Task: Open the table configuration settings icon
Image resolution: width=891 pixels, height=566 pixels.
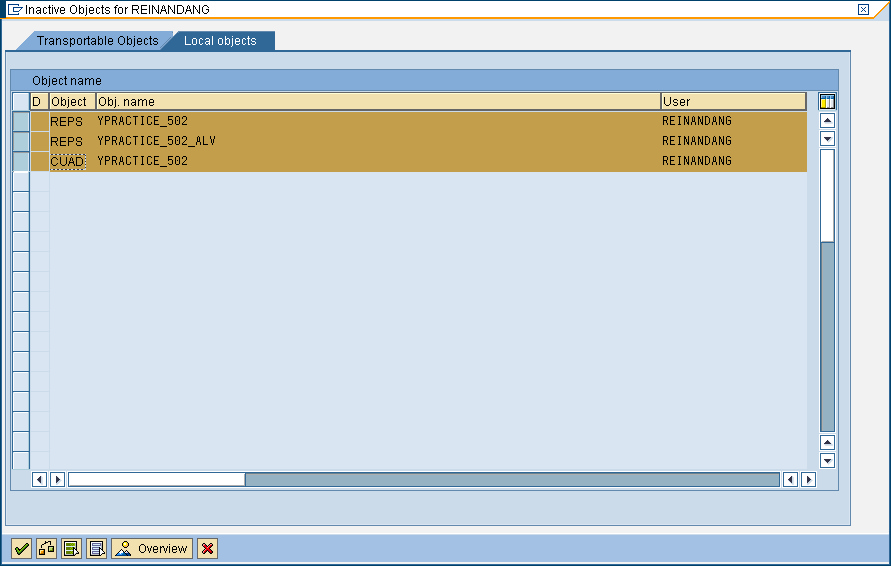Action: coord(827,101)
